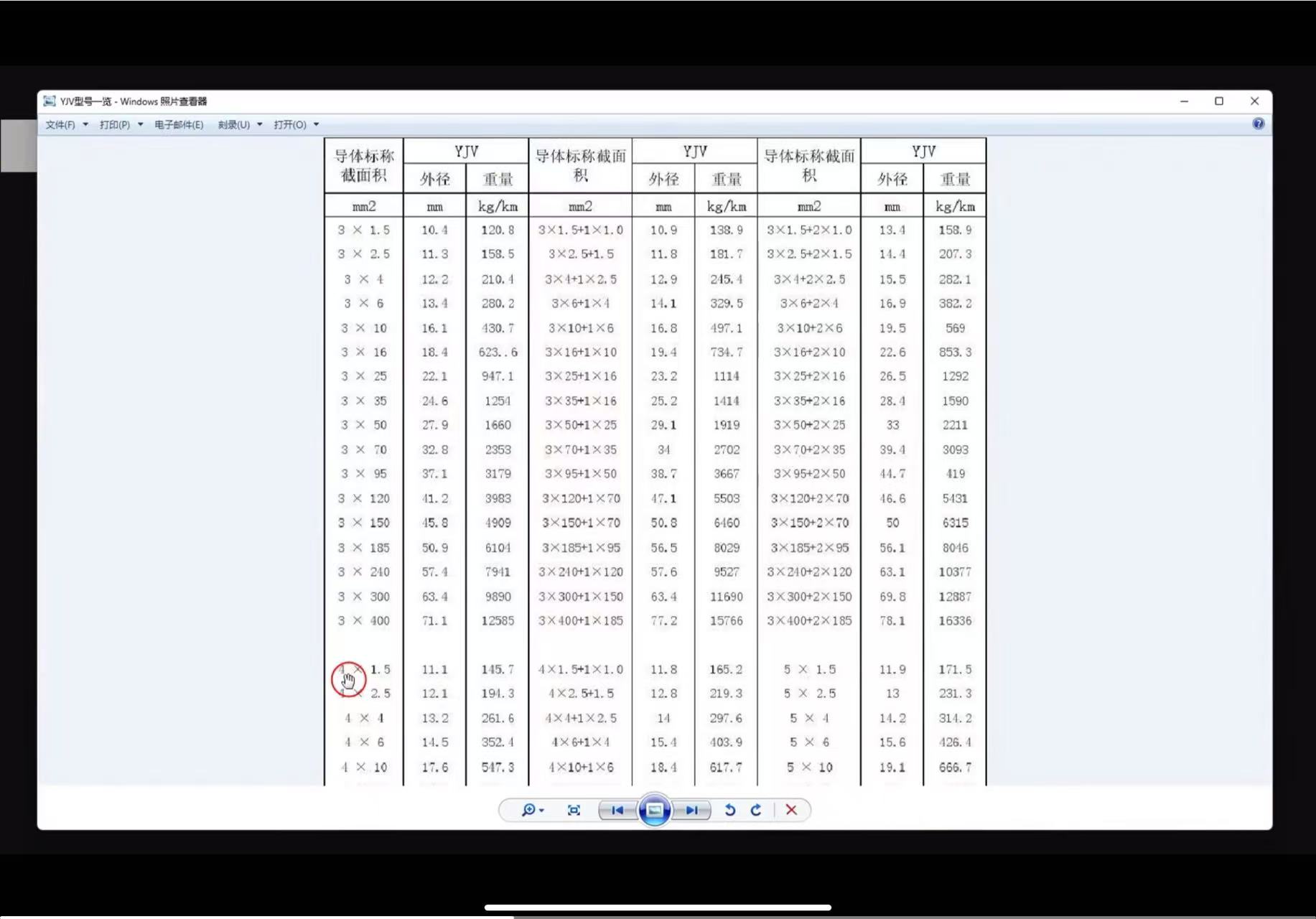Click the value '11690'
This screenshot has width=1316, height=919.
point(727,597)
